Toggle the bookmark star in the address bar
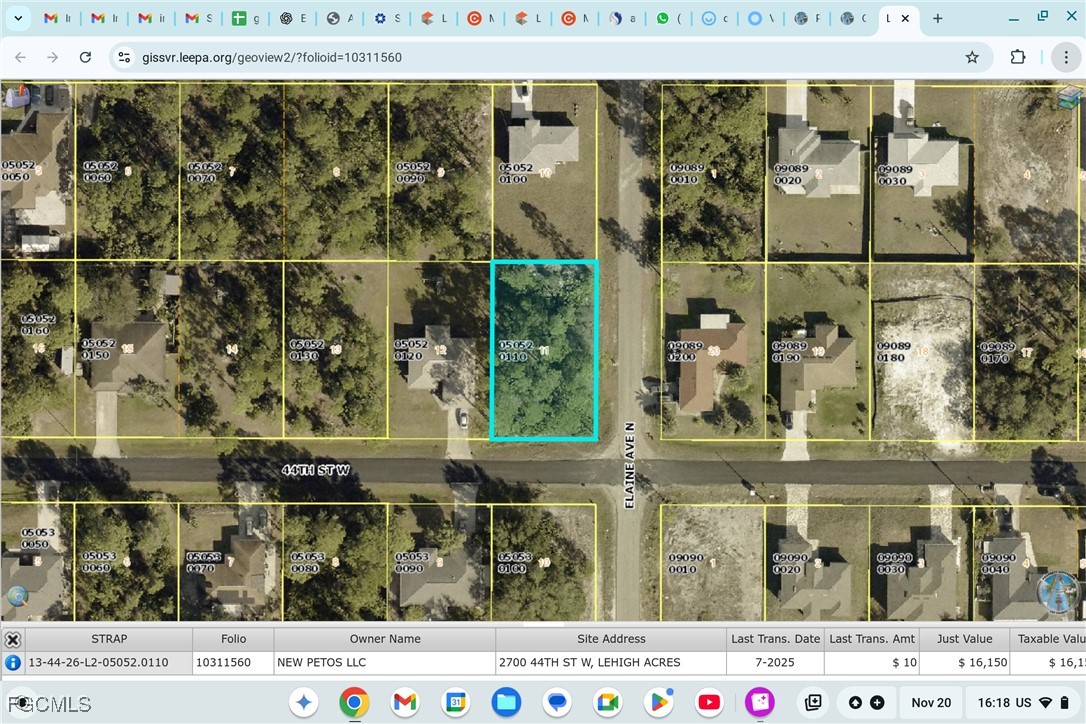Screen dimensions: 1086x724 [971, 57]
